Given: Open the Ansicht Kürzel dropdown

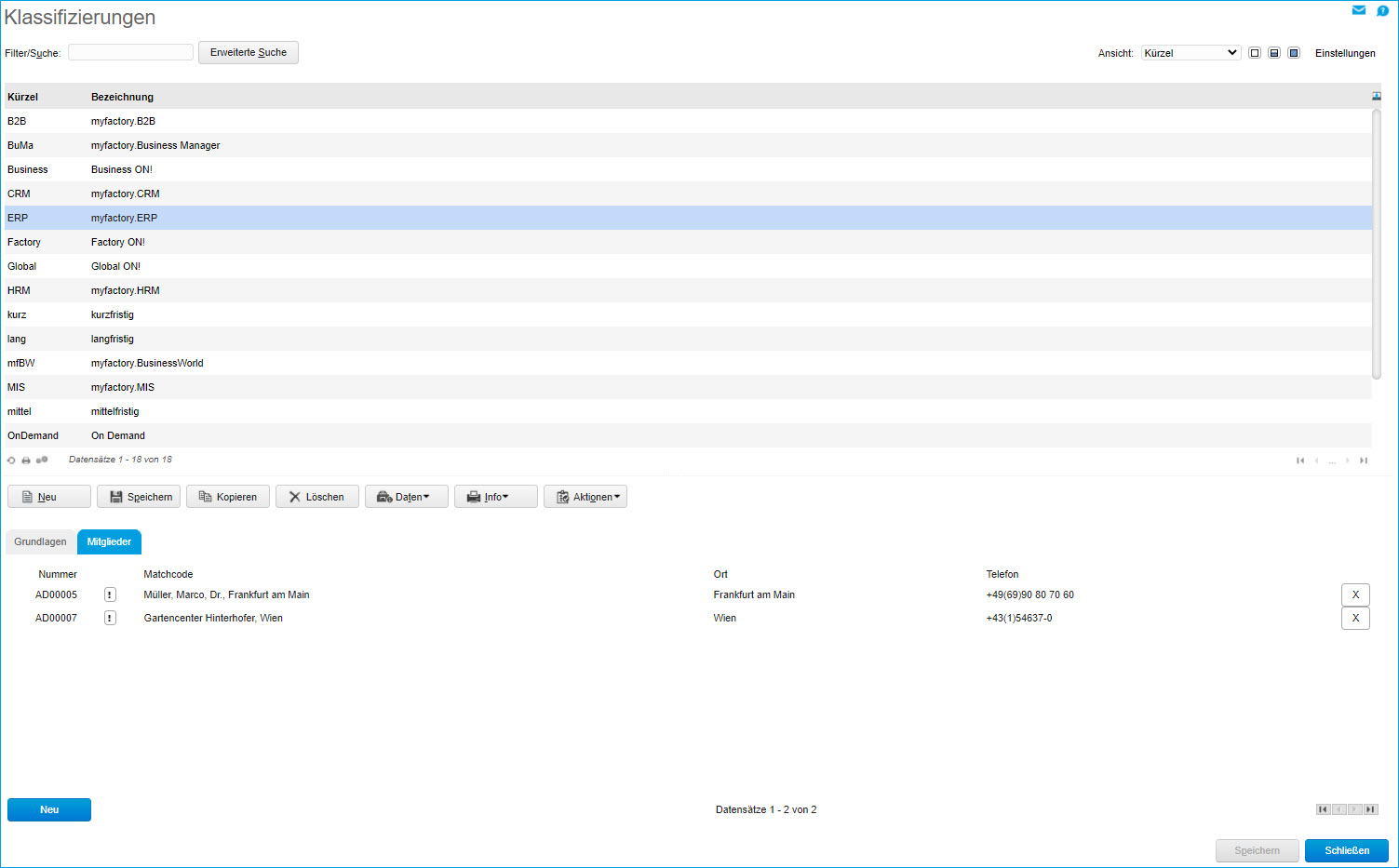Looking at the screenshot, I should pos(1190,53).
